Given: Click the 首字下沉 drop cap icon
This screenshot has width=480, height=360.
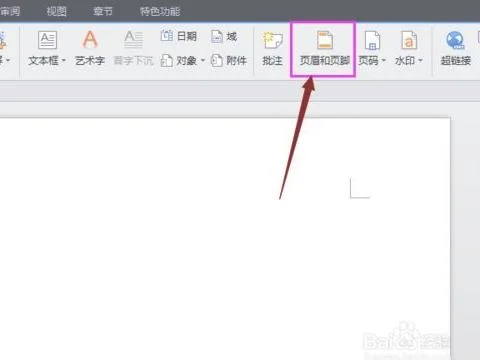Looking at the screenshot, I should point(134,39).
